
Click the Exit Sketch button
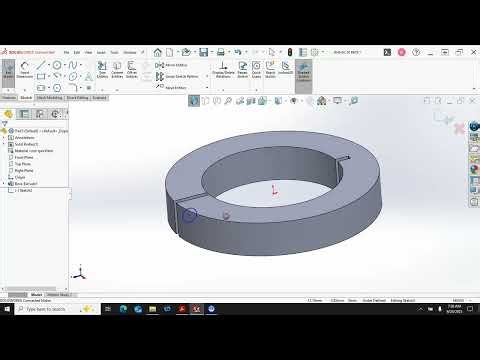click(8, 73)
